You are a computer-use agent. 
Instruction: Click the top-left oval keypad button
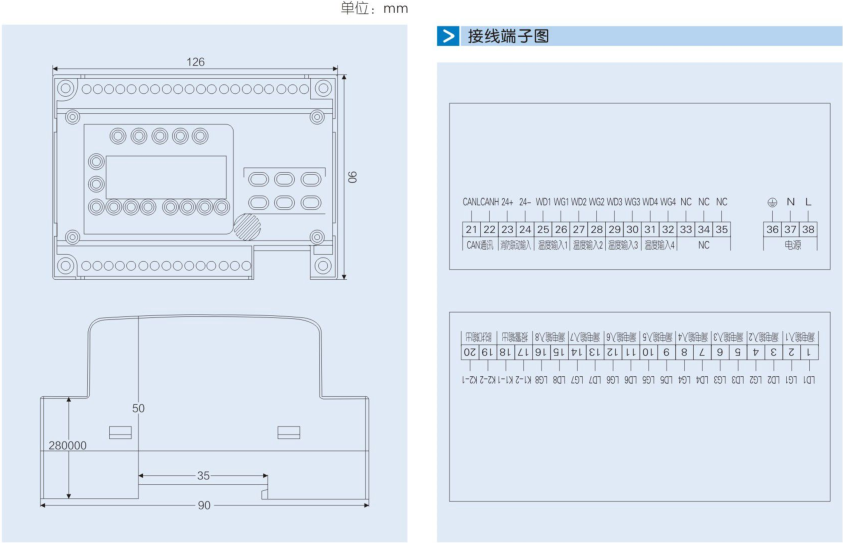[258, 180]
